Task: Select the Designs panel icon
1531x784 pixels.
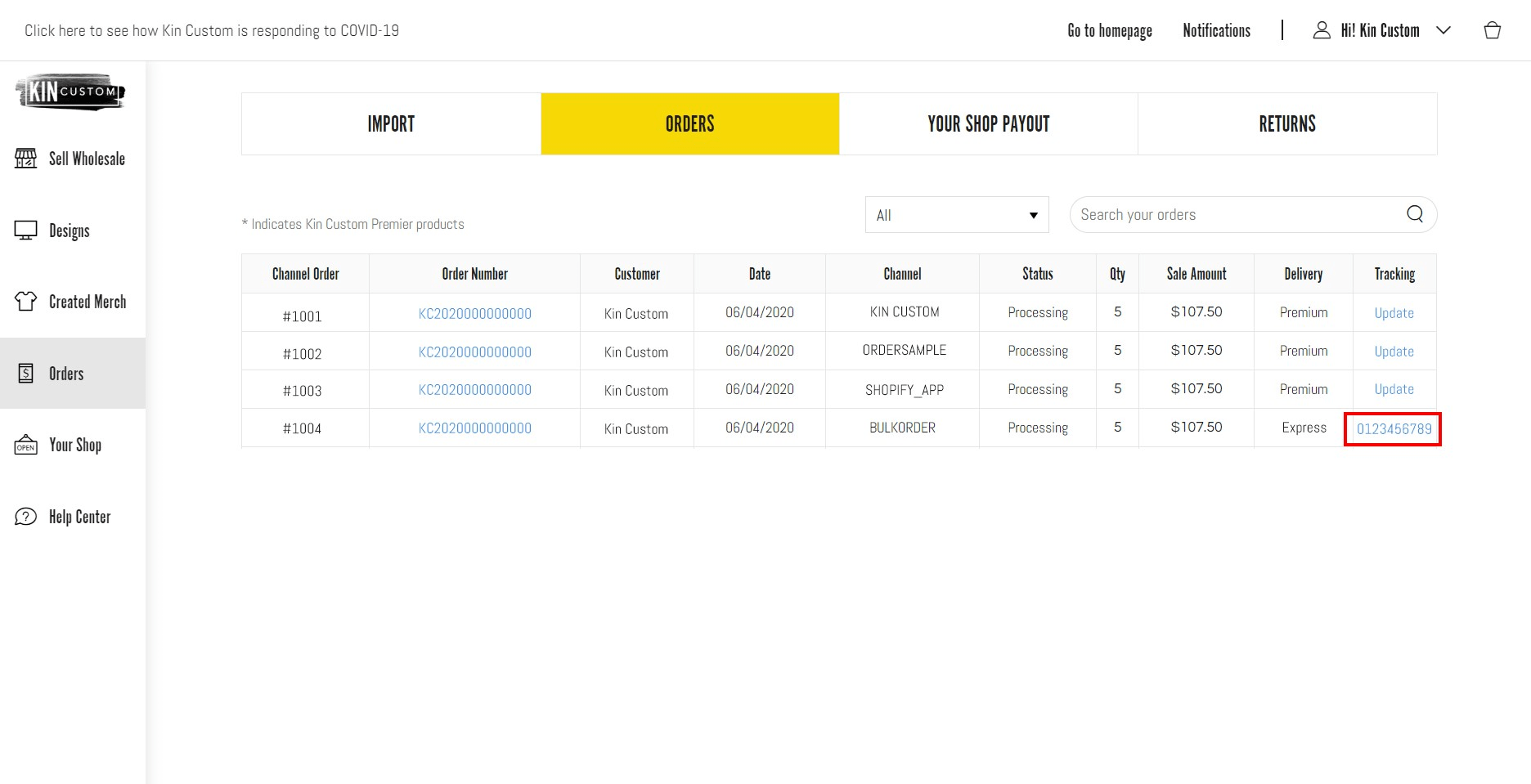Action: [x=26, y=230]
